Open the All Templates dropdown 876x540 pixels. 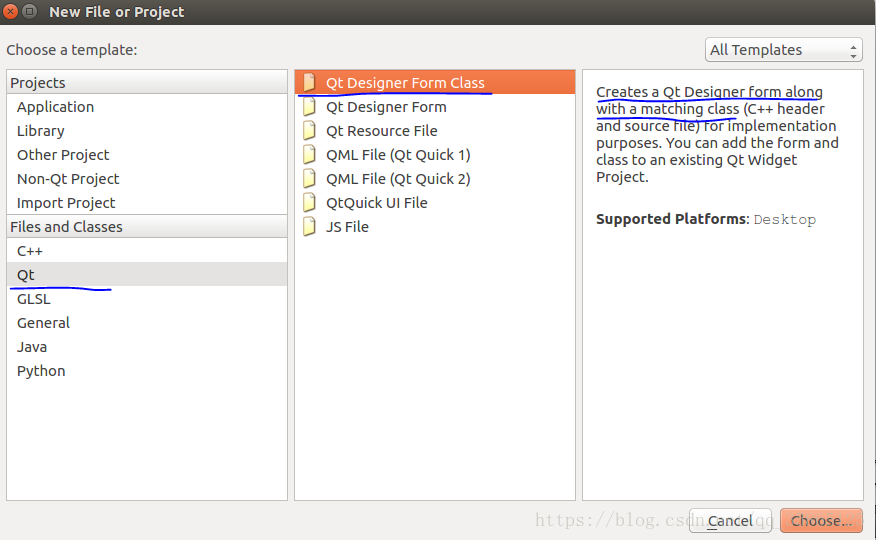(x=783, y=50)
